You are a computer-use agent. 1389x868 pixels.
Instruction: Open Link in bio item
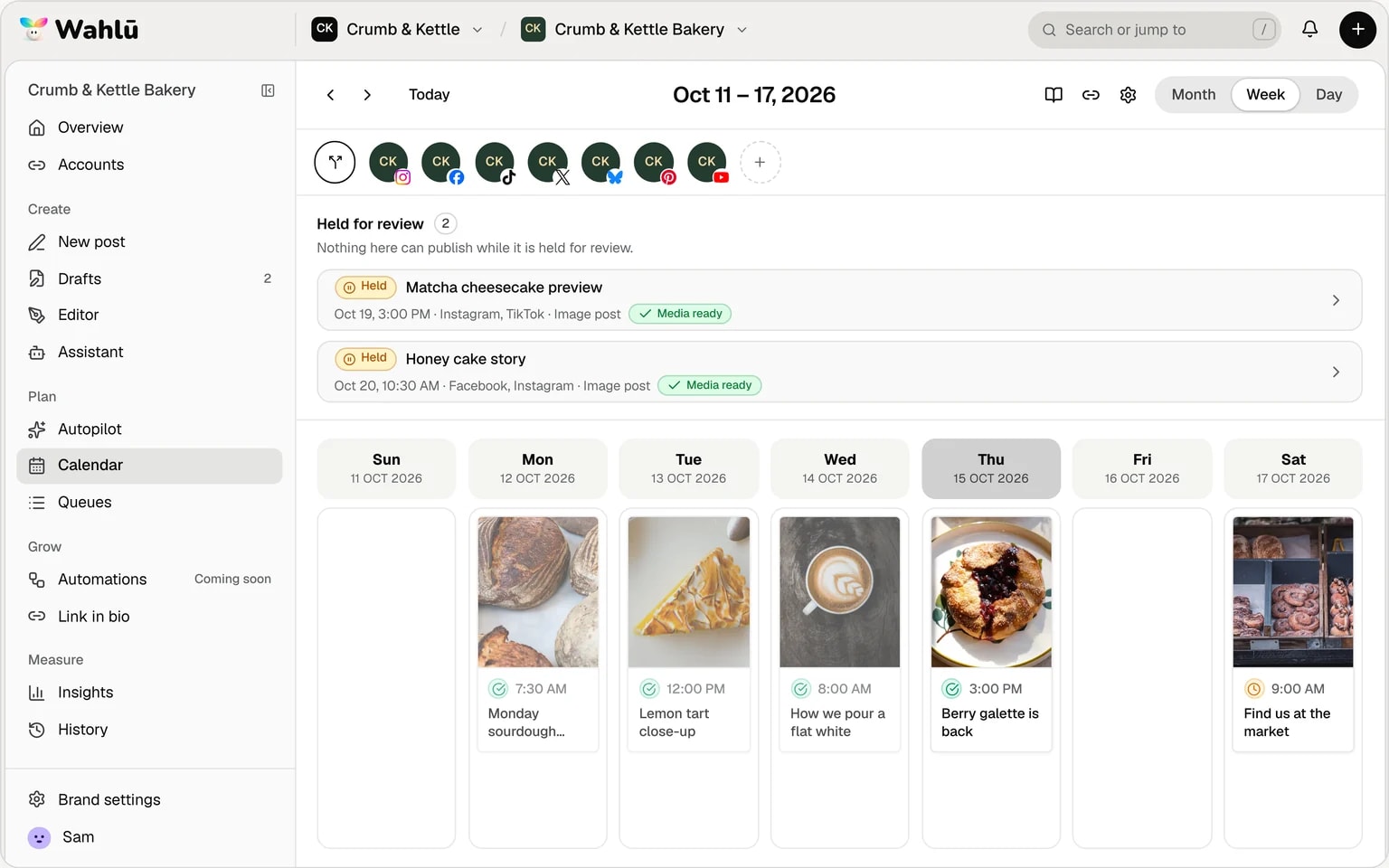pyautogui.click(x=149, y=617)
